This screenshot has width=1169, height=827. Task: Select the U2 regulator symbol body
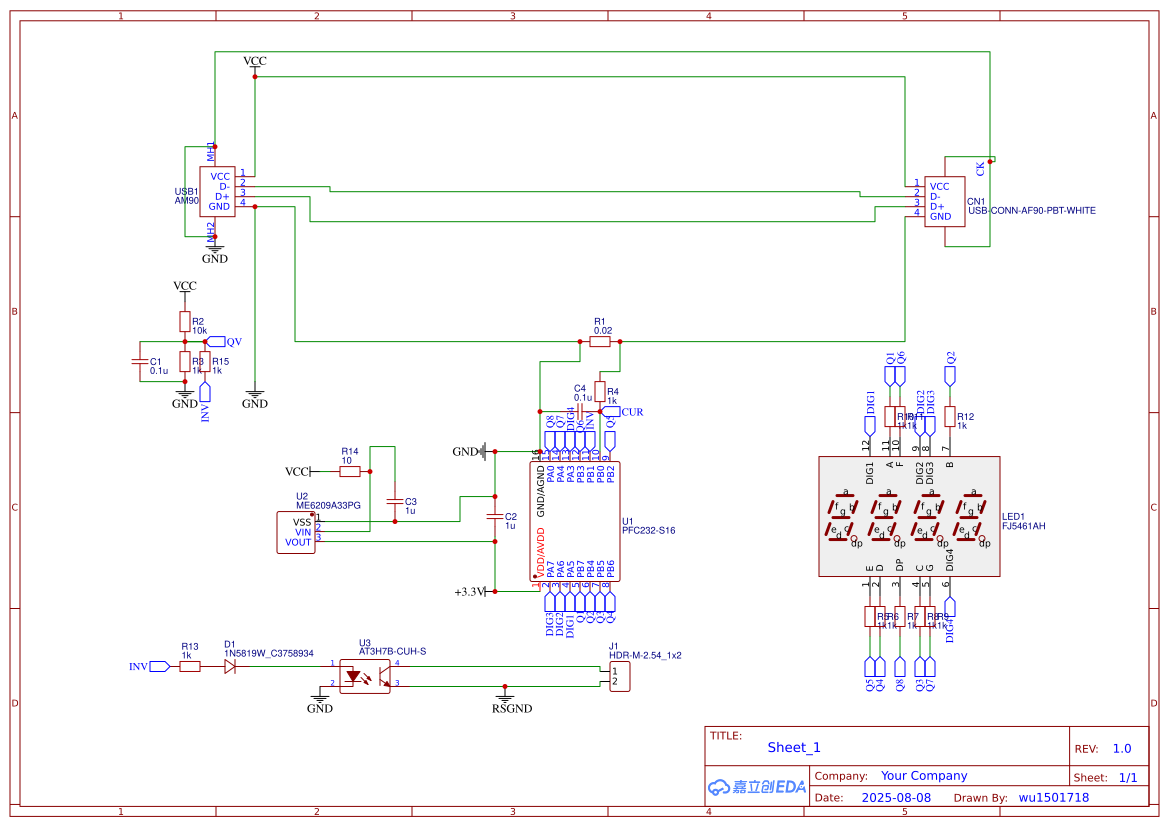pos(295,532)
